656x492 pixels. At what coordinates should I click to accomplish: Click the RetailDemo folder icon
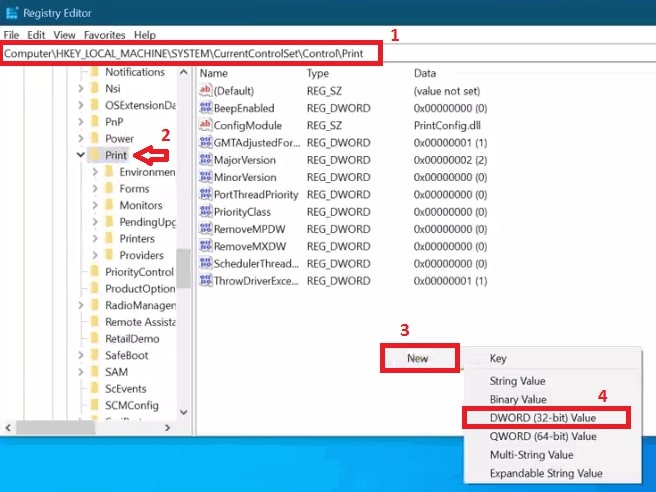click(x=95, y=338)
